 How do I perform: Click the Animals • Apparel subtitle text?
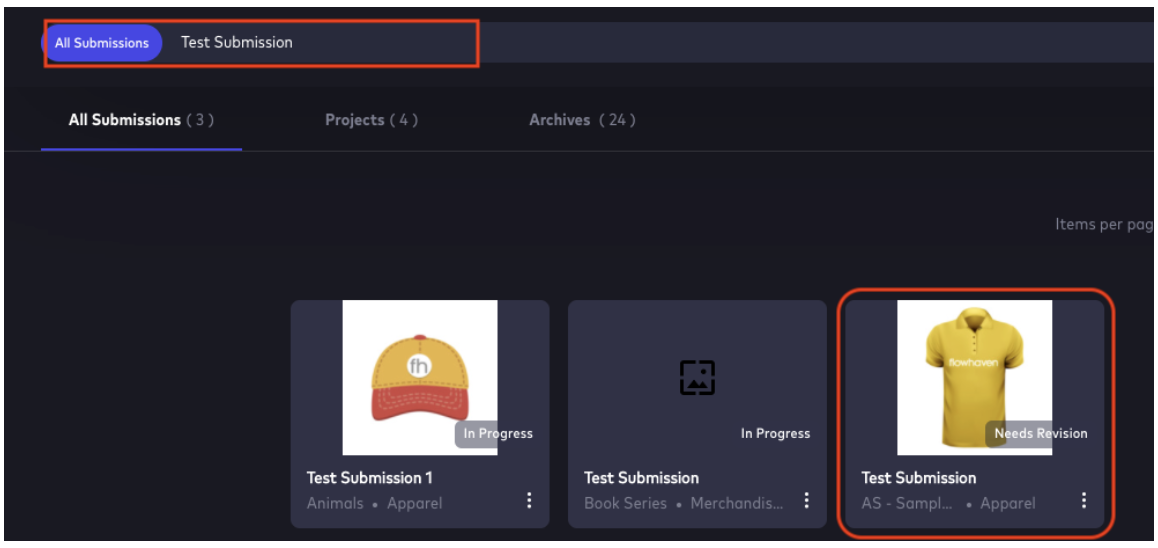point(374,504)
